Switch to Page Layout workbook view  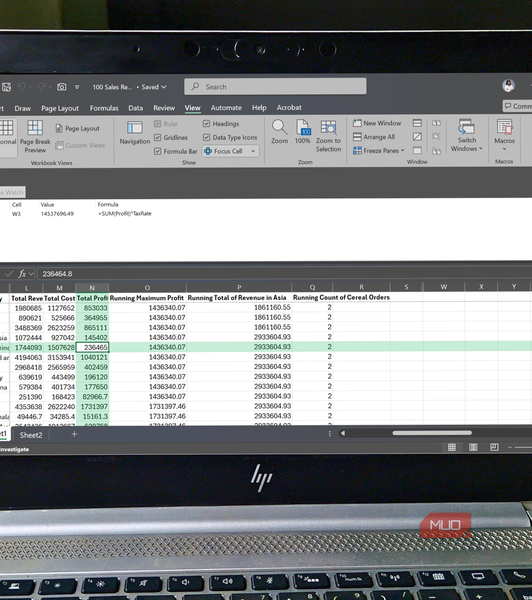(78, 129)
